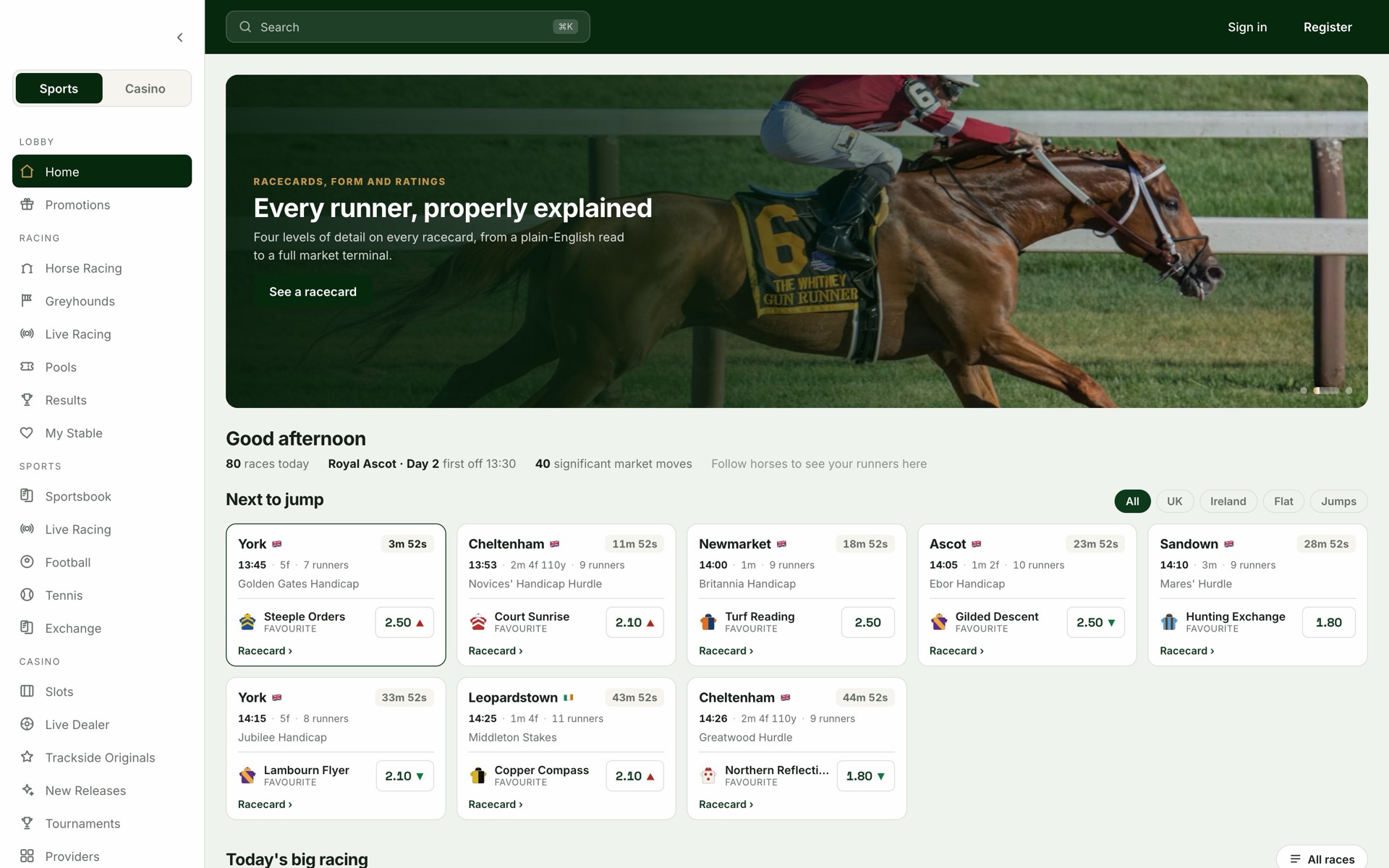The image size is (1389, 868).
Task: Open the Racecard link for Sandown 14:10
Action: (1186, 651)
